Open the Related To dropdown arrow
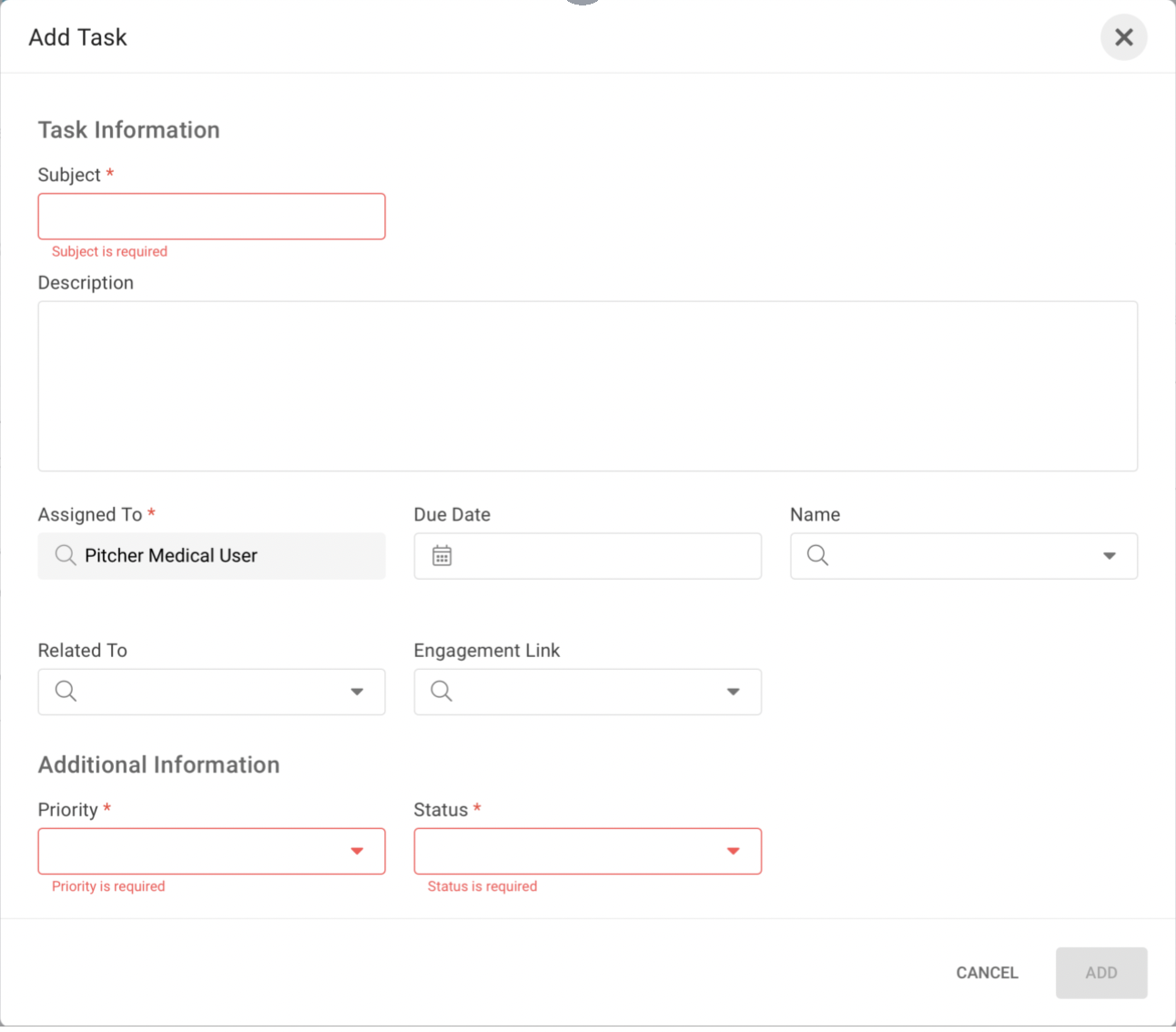 (x=357, y=692)
